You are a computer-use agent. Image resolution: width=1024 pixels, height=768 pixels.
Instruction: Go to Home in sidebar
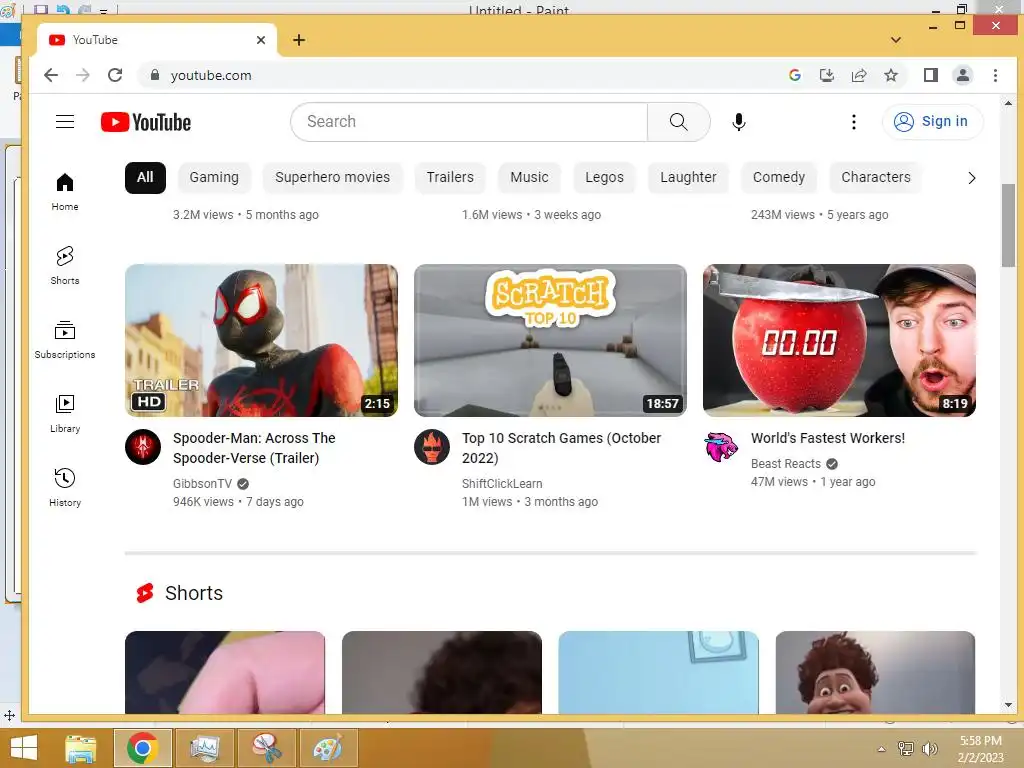(x=65, y=192)
